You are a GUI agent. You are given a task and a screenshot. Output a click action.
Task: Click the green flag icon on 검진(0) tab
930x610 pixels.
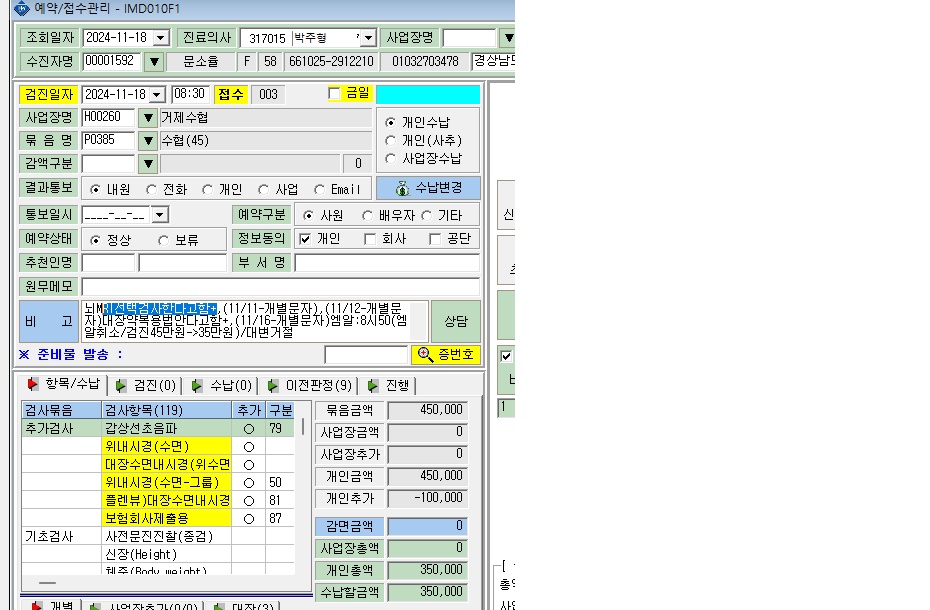(x=121, y=386)
